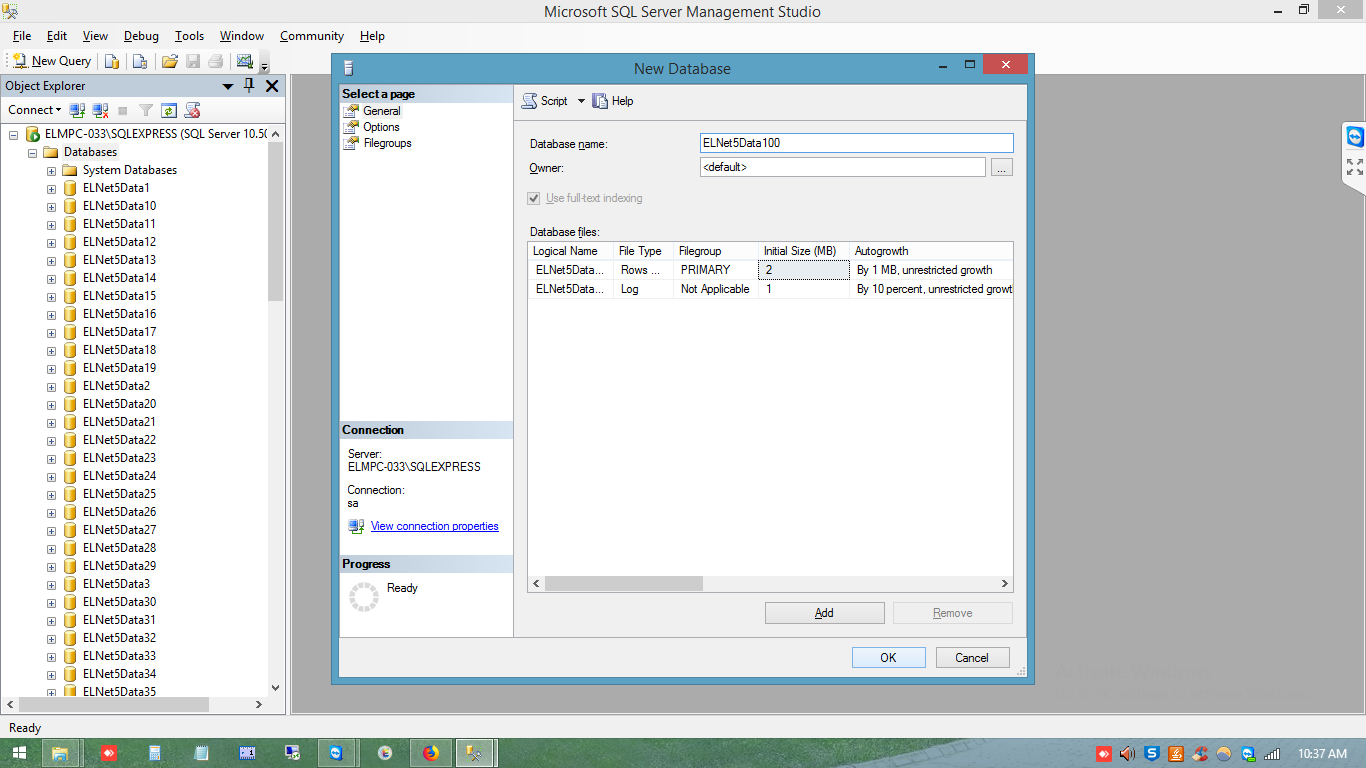Image resolution: width=1366 pixels, height=768 pixels.
Task: Click the Calculator icon in taskbar
Action: click(x=155, y=753)
